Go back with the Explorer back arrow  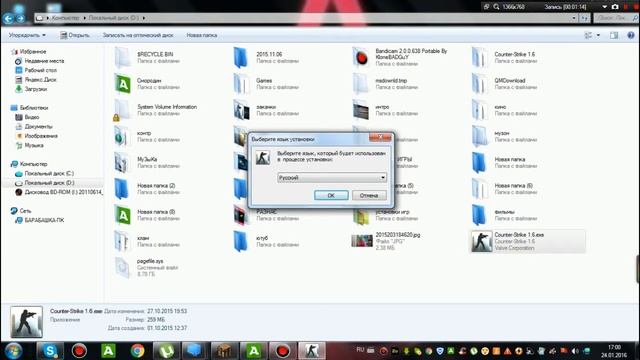tap(8, 18)
